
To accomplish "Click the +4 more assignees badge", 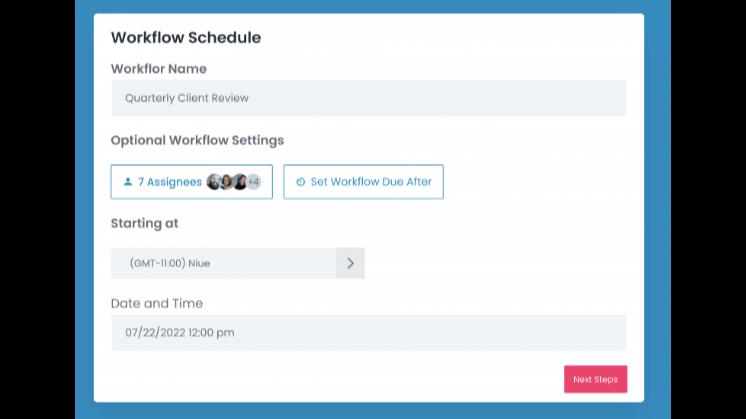I will [x=254, y=182].
